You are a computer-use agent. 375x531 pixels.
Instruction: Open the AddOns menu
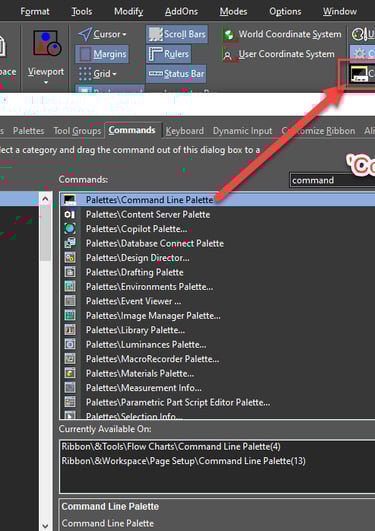click(181, 12)
